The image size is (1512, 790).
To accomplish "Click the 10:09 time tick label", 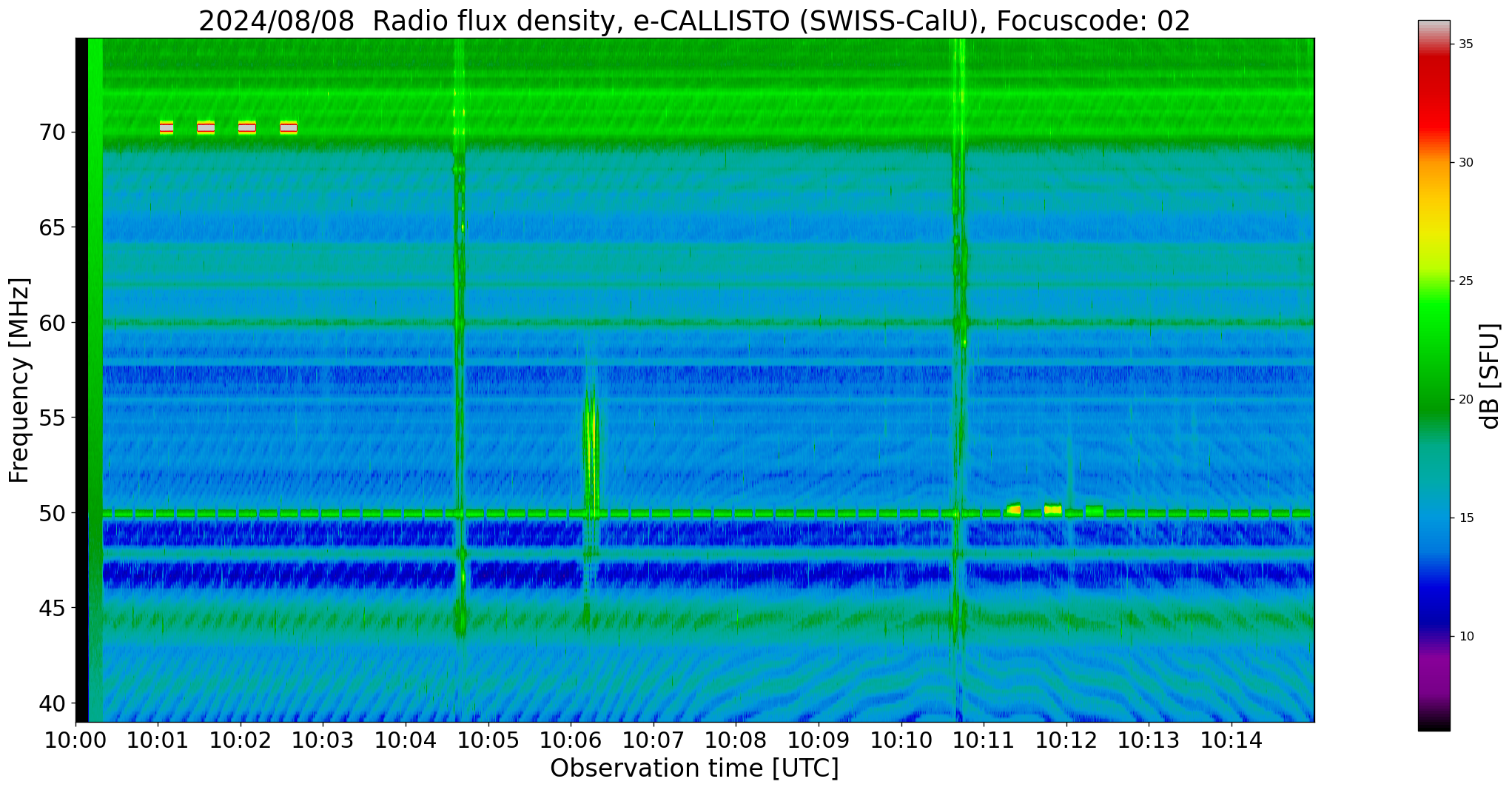I will pyautogui.click(x=819, y=741).
